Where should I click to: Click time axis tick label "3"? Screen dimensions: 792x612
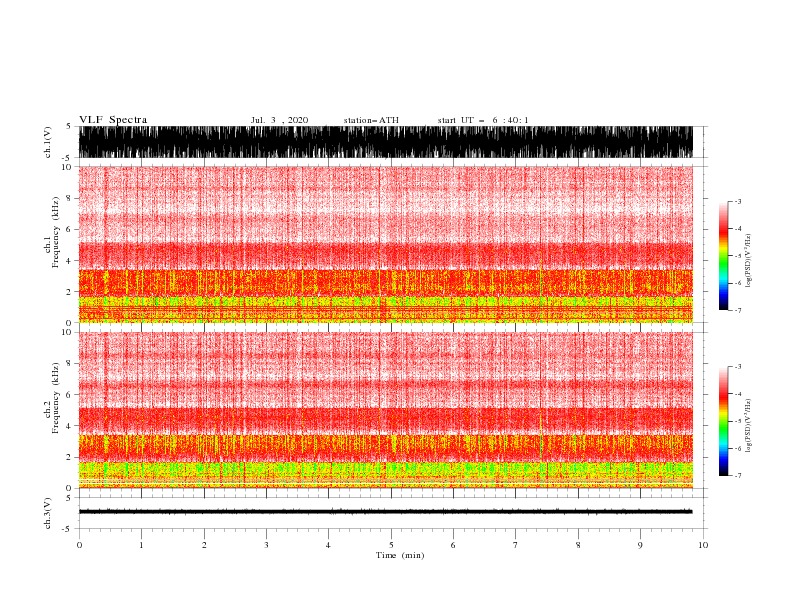click(x=266, y=545)
